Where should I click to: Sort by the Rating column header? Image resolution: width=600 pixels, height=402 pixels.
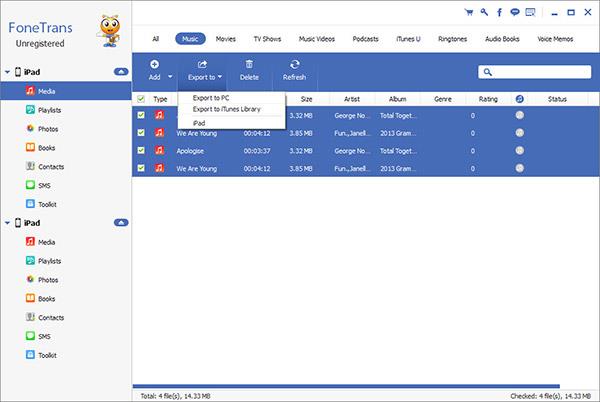click(488, 99)
